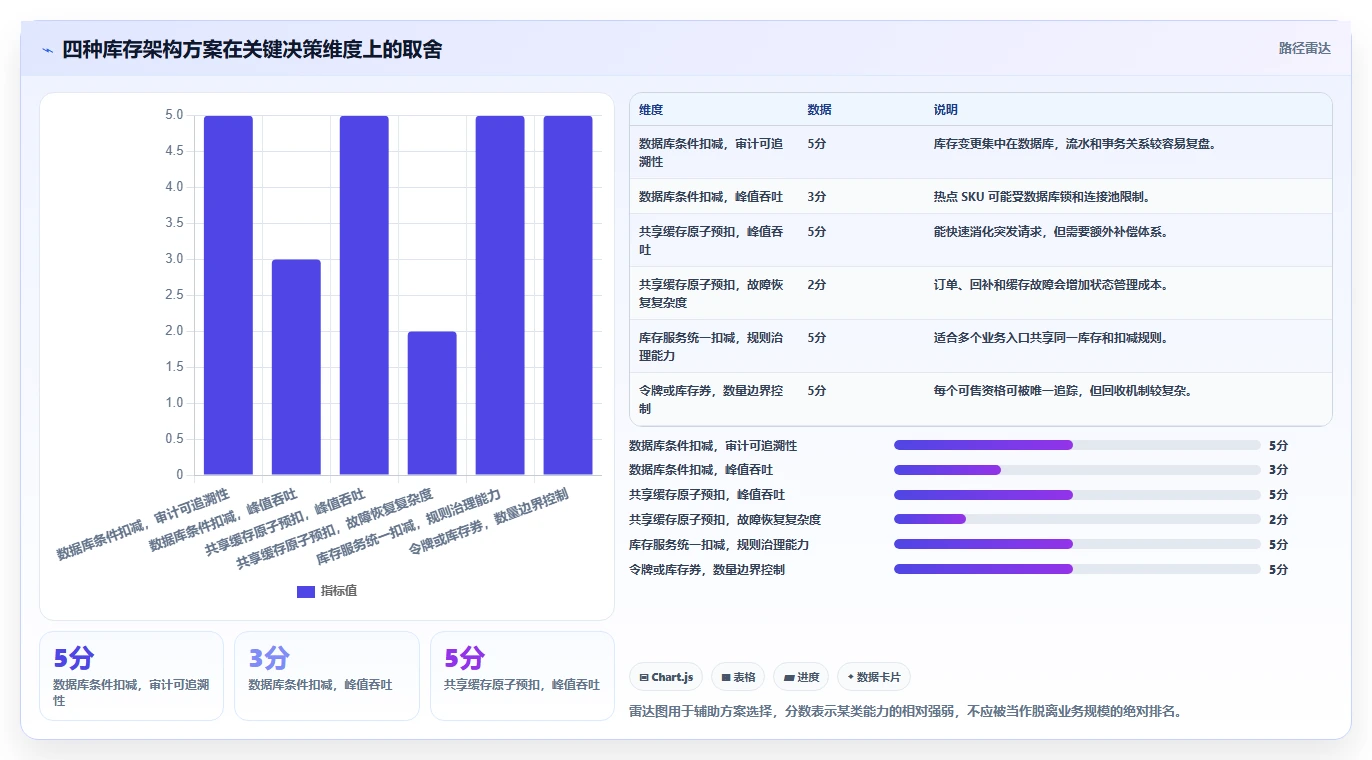Click table cell 数据库条件扣减，峰值吞吐
1372x760 pixels.
click(x=712, y=197)
